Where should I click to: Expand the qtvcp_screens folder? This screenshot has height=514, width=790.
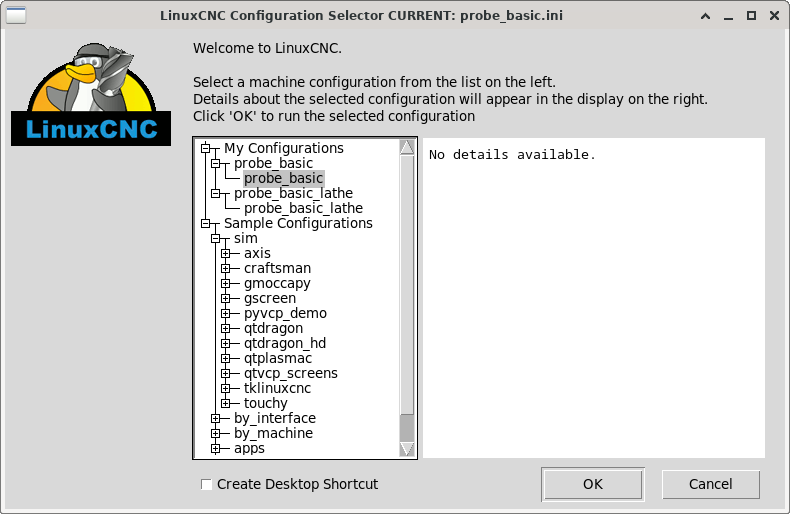coord(226,373)
